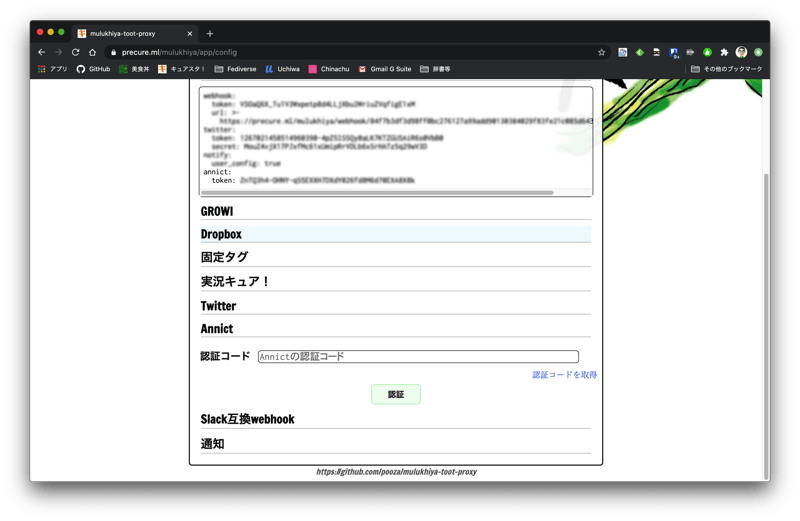This screenshot has height=521, width=800.
Task: Open the extensions puzzle piece icon
Action: click(x=724, y=52)
